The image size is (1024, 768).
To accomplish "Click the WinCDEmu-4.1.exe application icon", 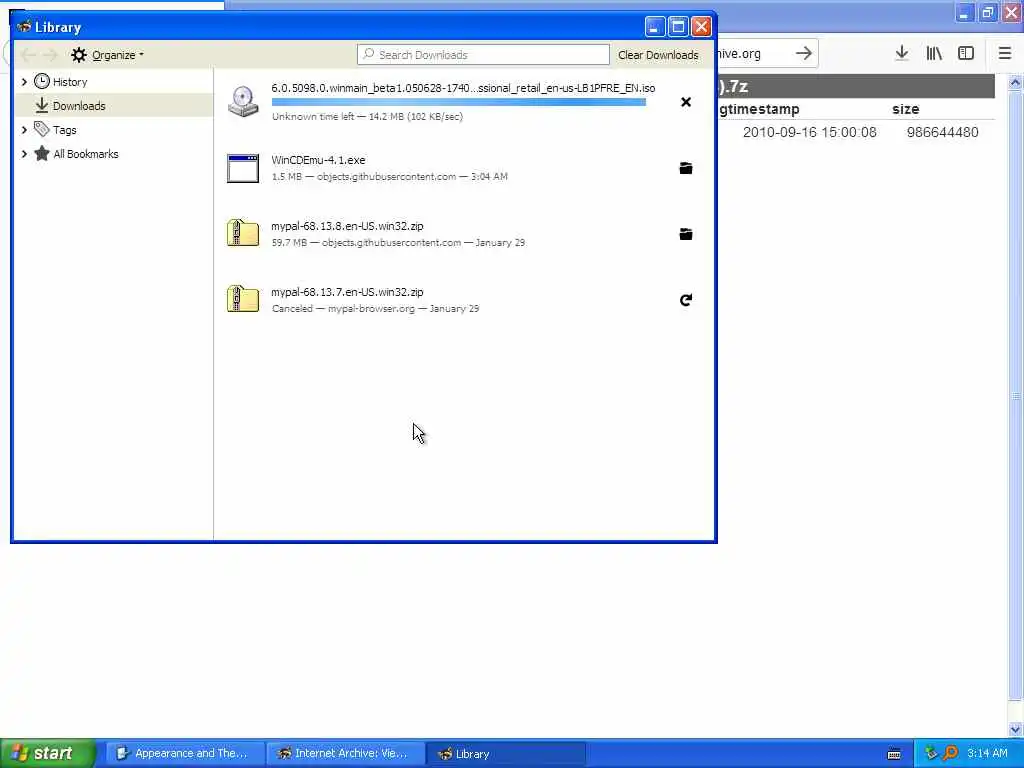I will pos(243,168).
